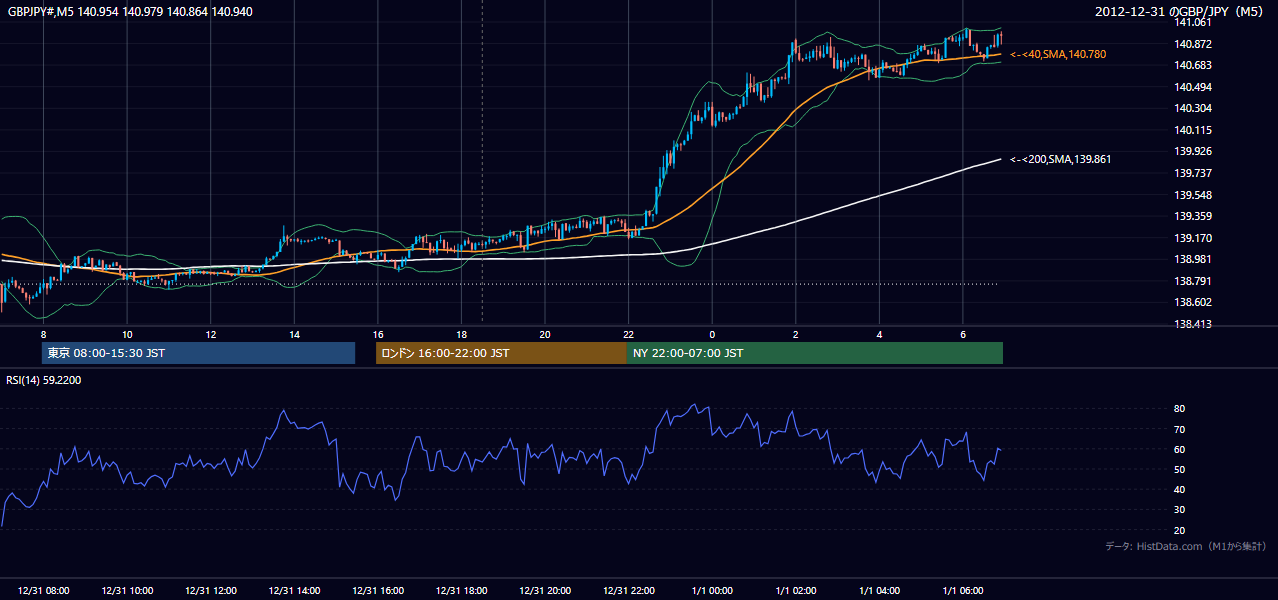Click the 12/31 16:00 bottom time label

coord(377,591)
